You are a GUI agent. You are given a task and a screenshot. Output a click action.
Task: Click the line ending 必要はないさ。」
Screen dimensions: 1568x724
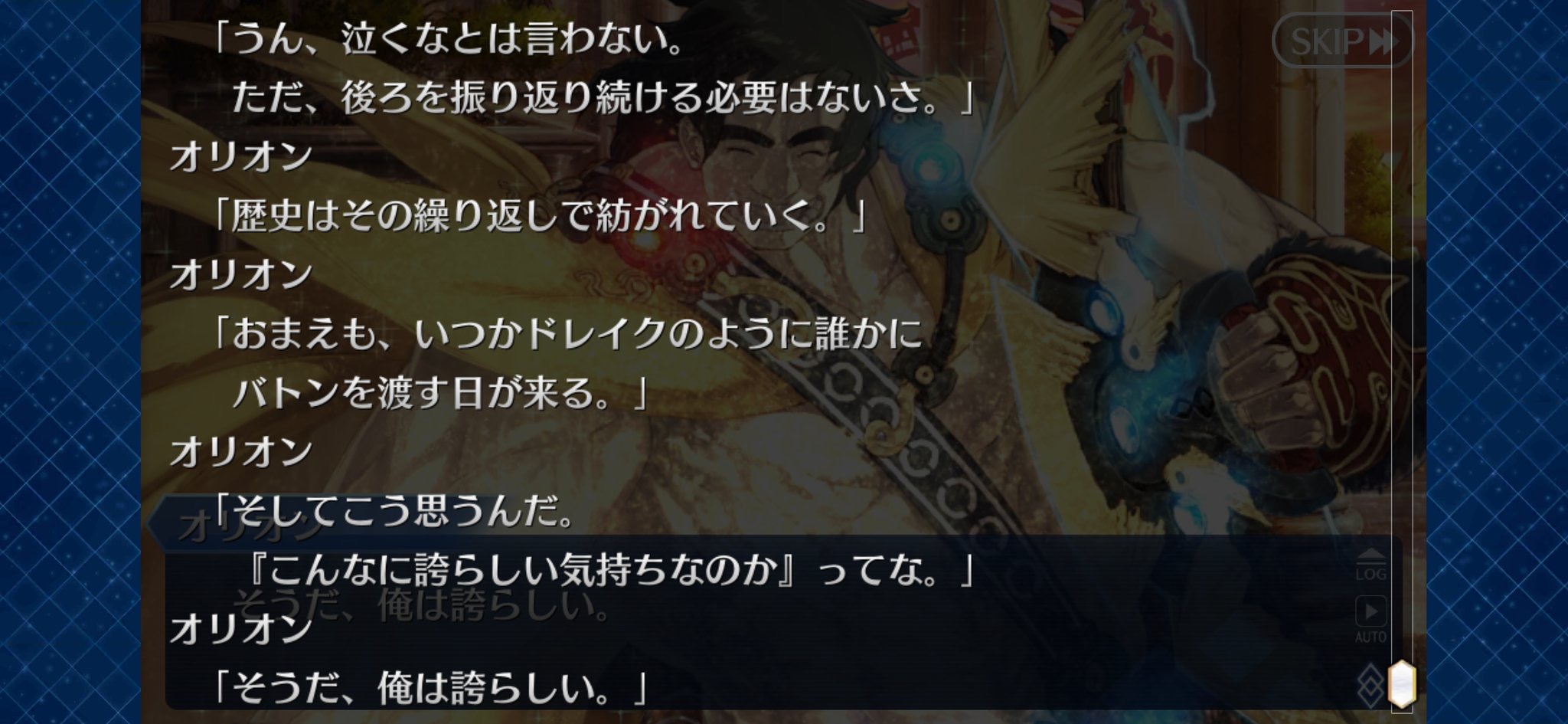pyautogui.click(x=603, y=98)
